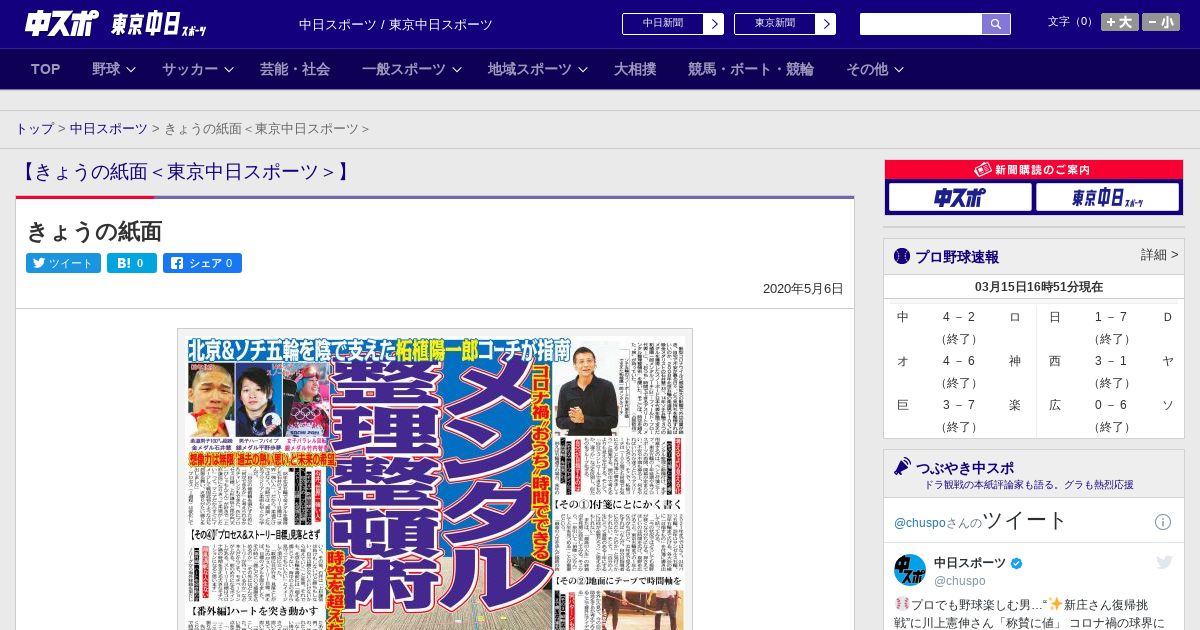Image resolution: width=1200 pixels, height=630 pixels.
Task: Go to TOP in navigation bar
Action: coord(46,69)
